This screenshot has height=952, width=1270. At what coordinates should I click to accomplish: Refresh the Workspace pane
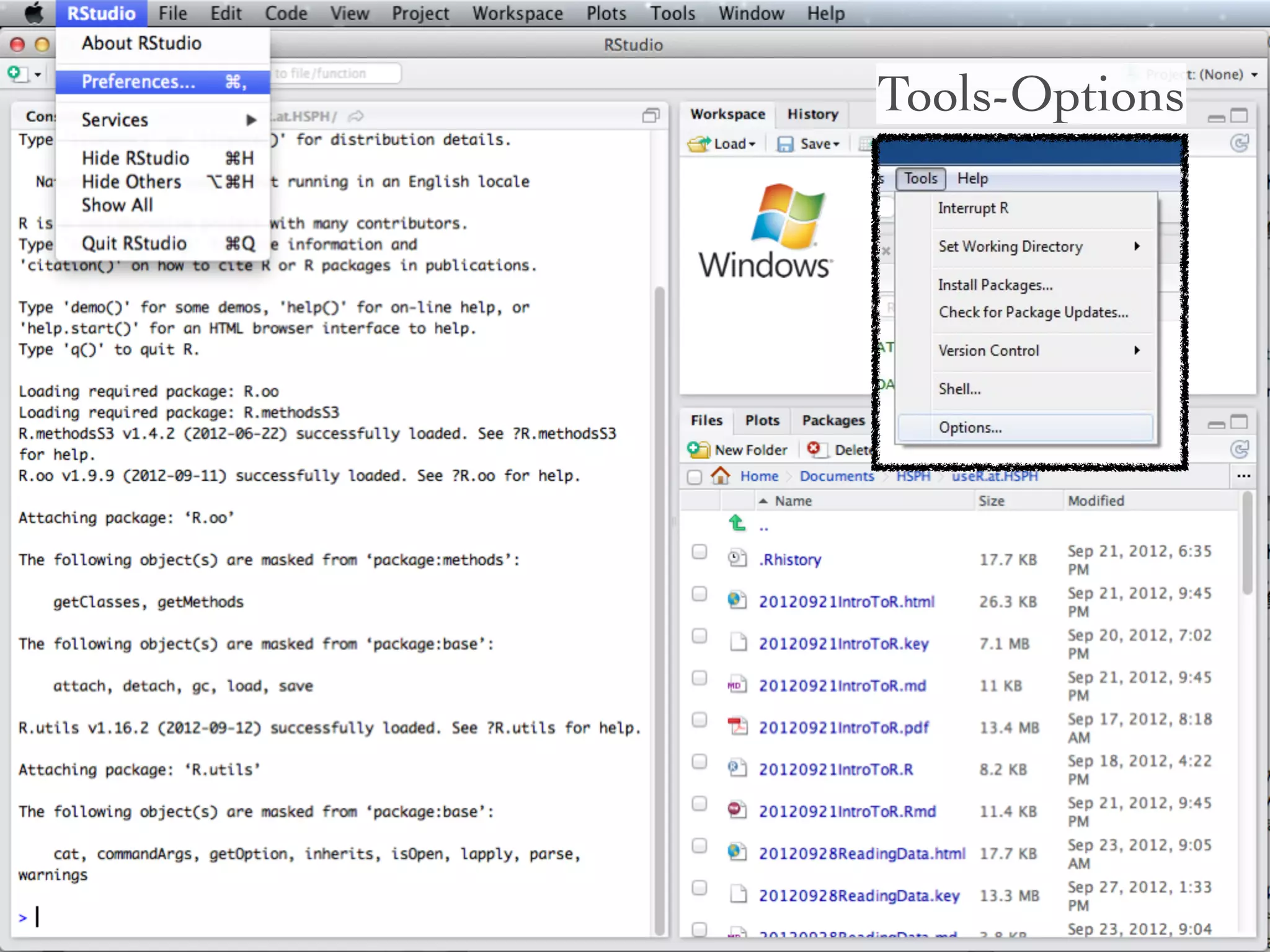point(1239,144)
